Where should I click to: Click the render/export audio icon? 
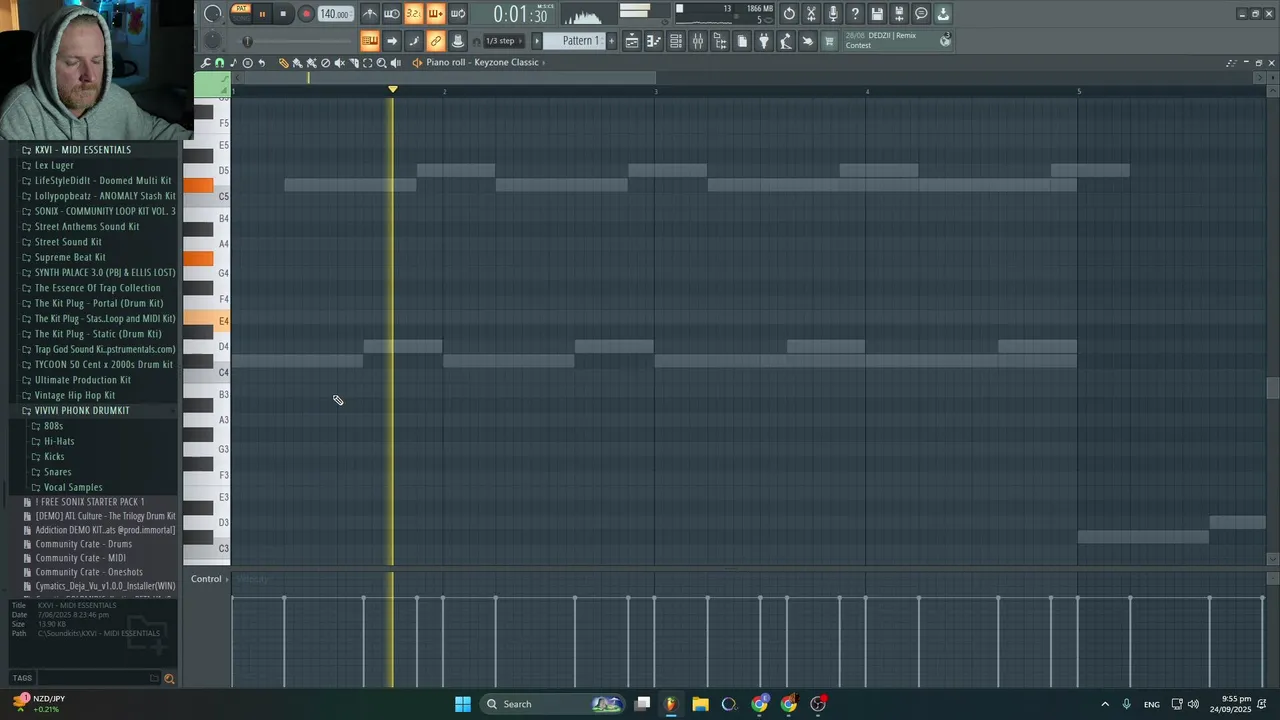[899, 14]
